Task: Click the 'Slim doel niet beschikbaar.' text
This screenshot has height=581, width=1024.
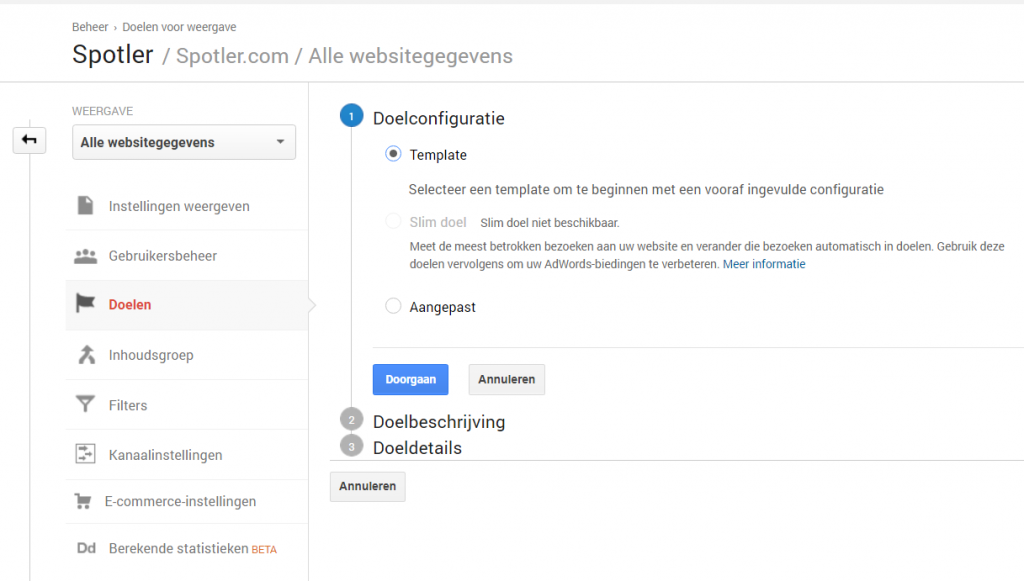Action: point(550,223)
